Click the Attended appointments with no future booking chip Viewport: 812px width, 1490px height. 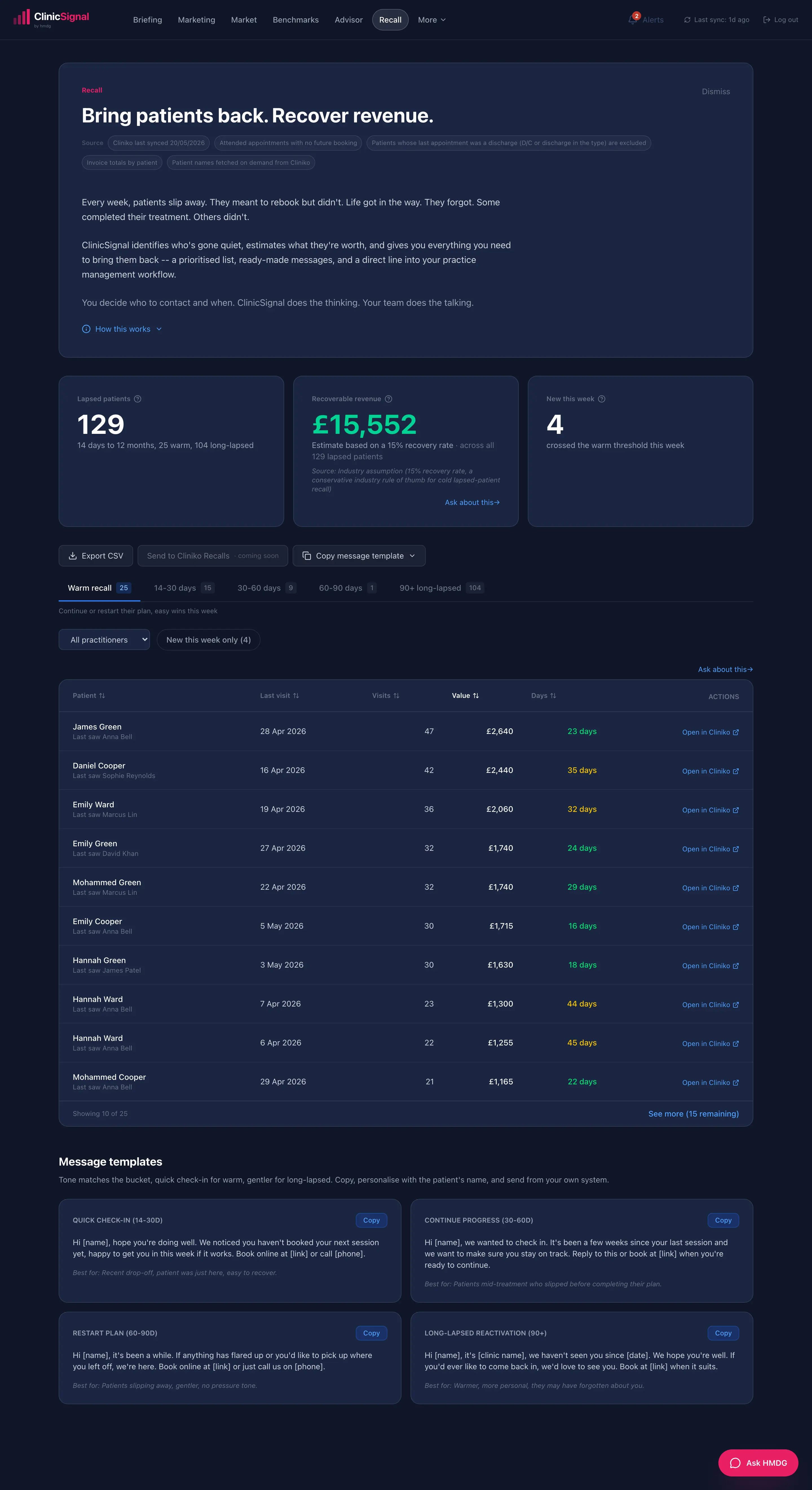coord(288,143)
